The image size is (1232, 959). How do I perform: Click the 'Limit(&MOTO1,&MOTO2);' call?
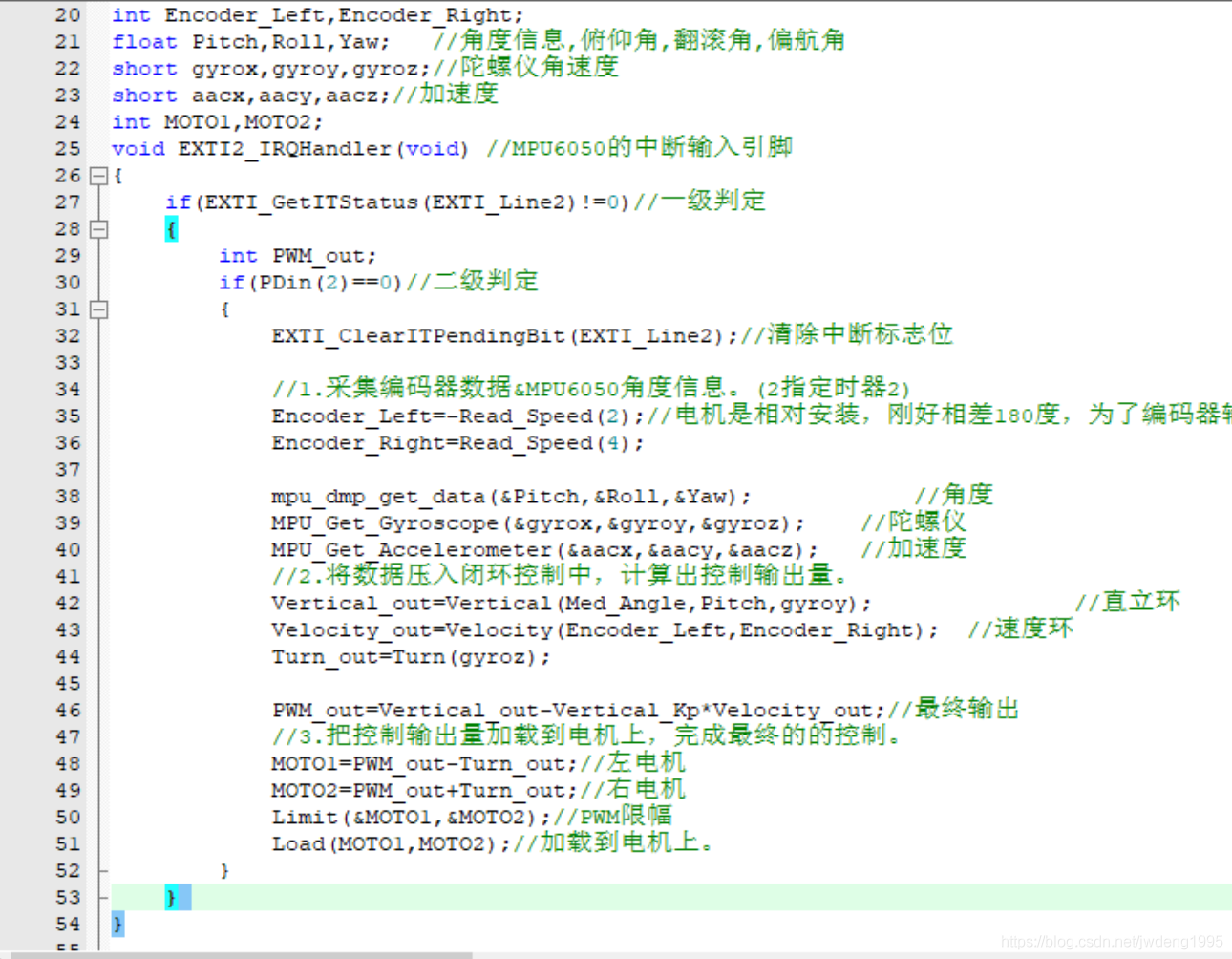click(x=412, y=819)
